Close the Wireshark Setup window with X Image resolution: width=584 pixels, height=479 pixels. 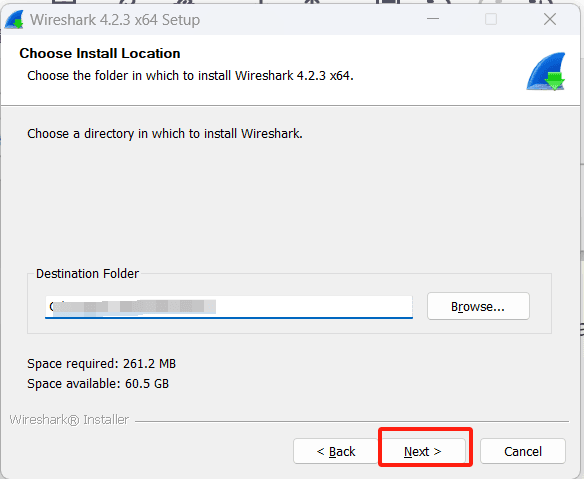pyautogui.click(x=550, y=19)
